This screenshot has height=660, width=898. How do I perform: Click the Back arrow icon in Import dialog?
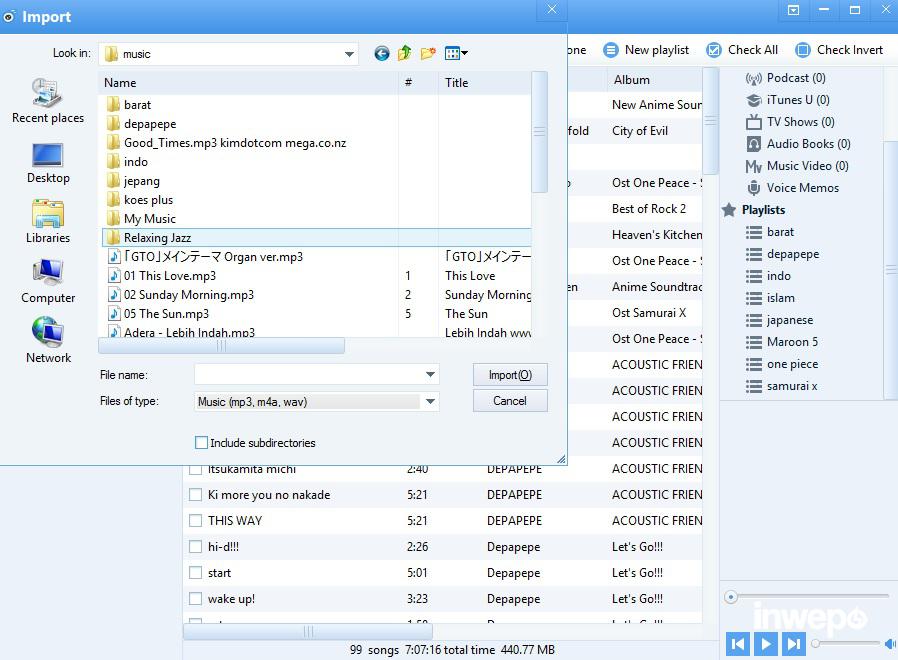[381, 53]
